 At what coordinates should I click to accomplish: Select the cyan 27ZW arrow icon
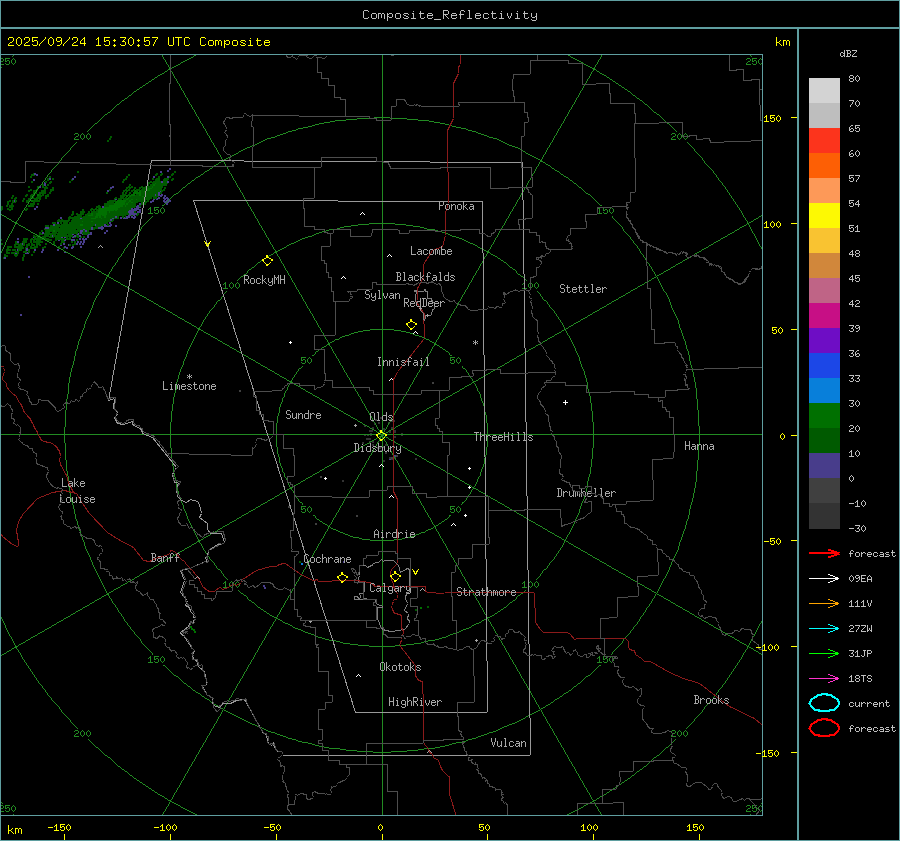point(824,628)
